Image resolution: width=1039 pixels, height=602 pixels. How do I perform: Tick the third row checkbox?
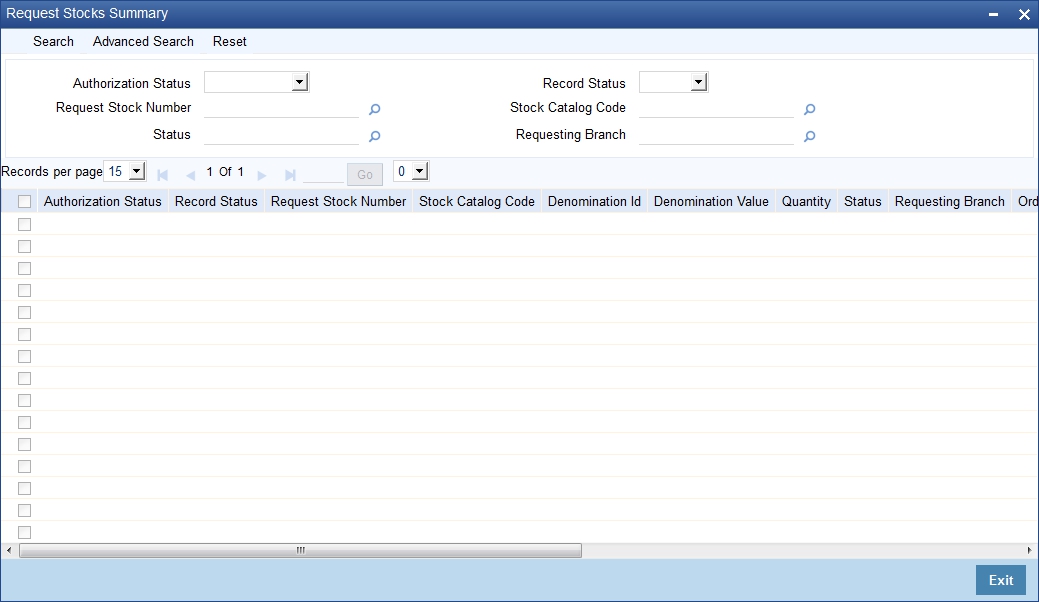point(25,268)
